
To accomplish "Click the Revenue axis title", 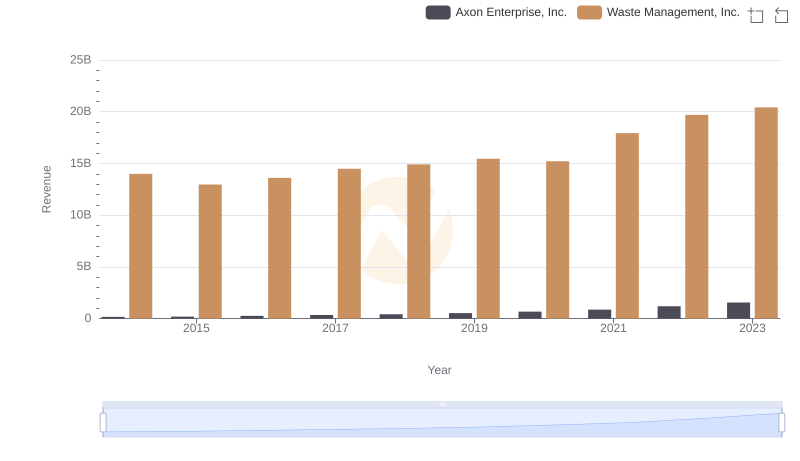I will (46, 189).
